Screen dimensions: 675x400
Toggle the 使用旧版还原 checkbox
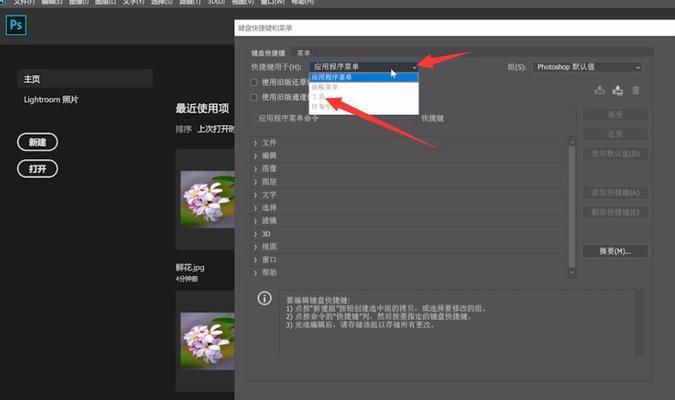click(x=254, y=82)
